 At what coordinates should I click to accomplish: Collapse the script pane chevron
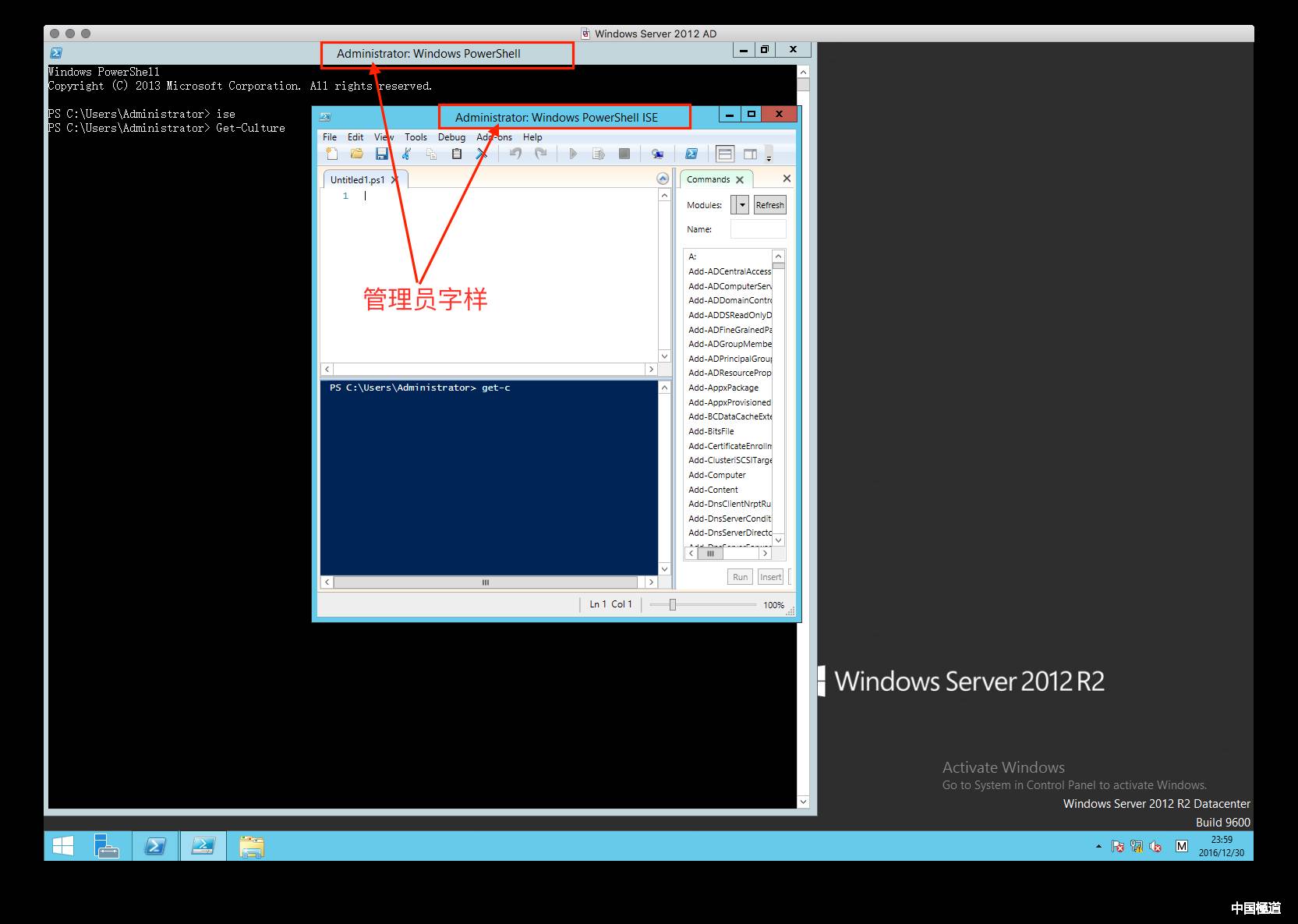(663, 179)
